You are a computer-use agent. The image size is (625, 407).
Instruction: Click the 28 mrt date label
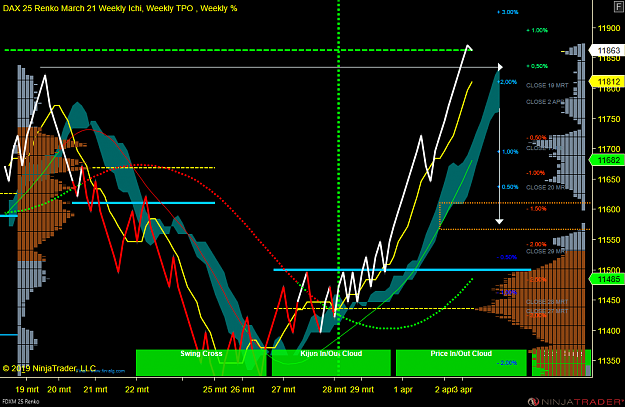[334, 389]
